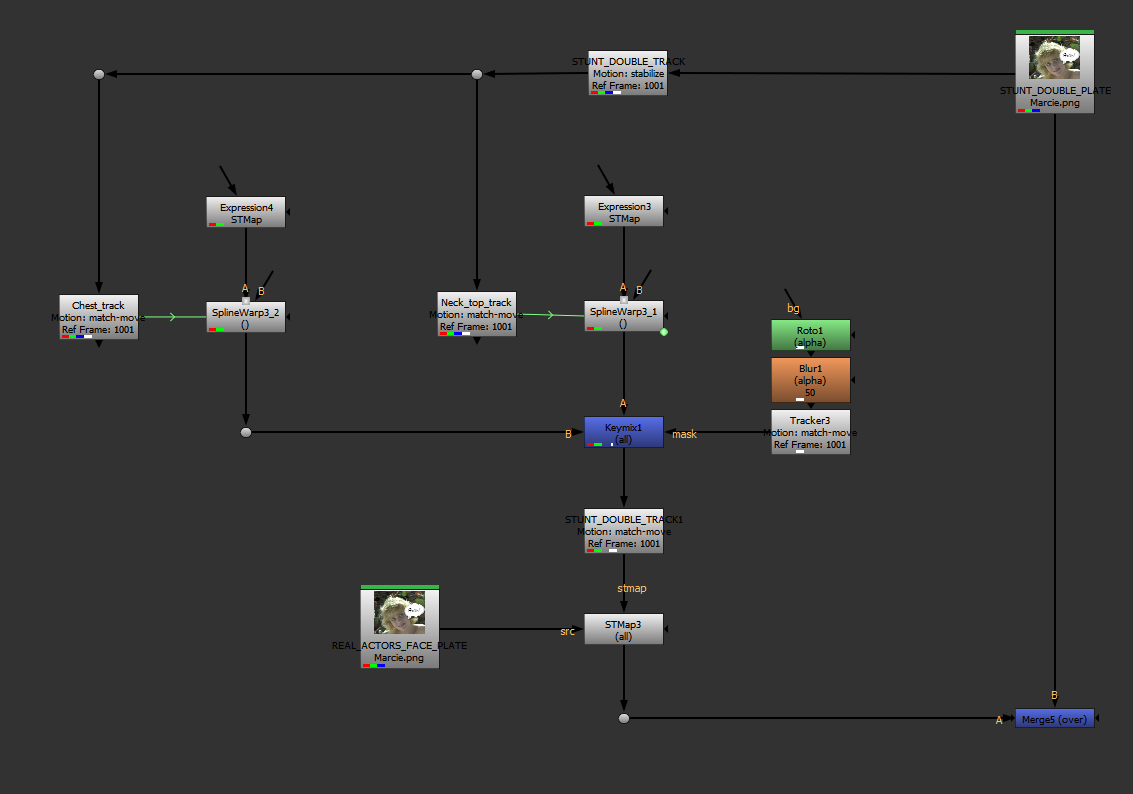This screenshot has height=794, width=1133.
Task: Toggle the green animation indicator on SplineWarp3_1
Action: 663,330
